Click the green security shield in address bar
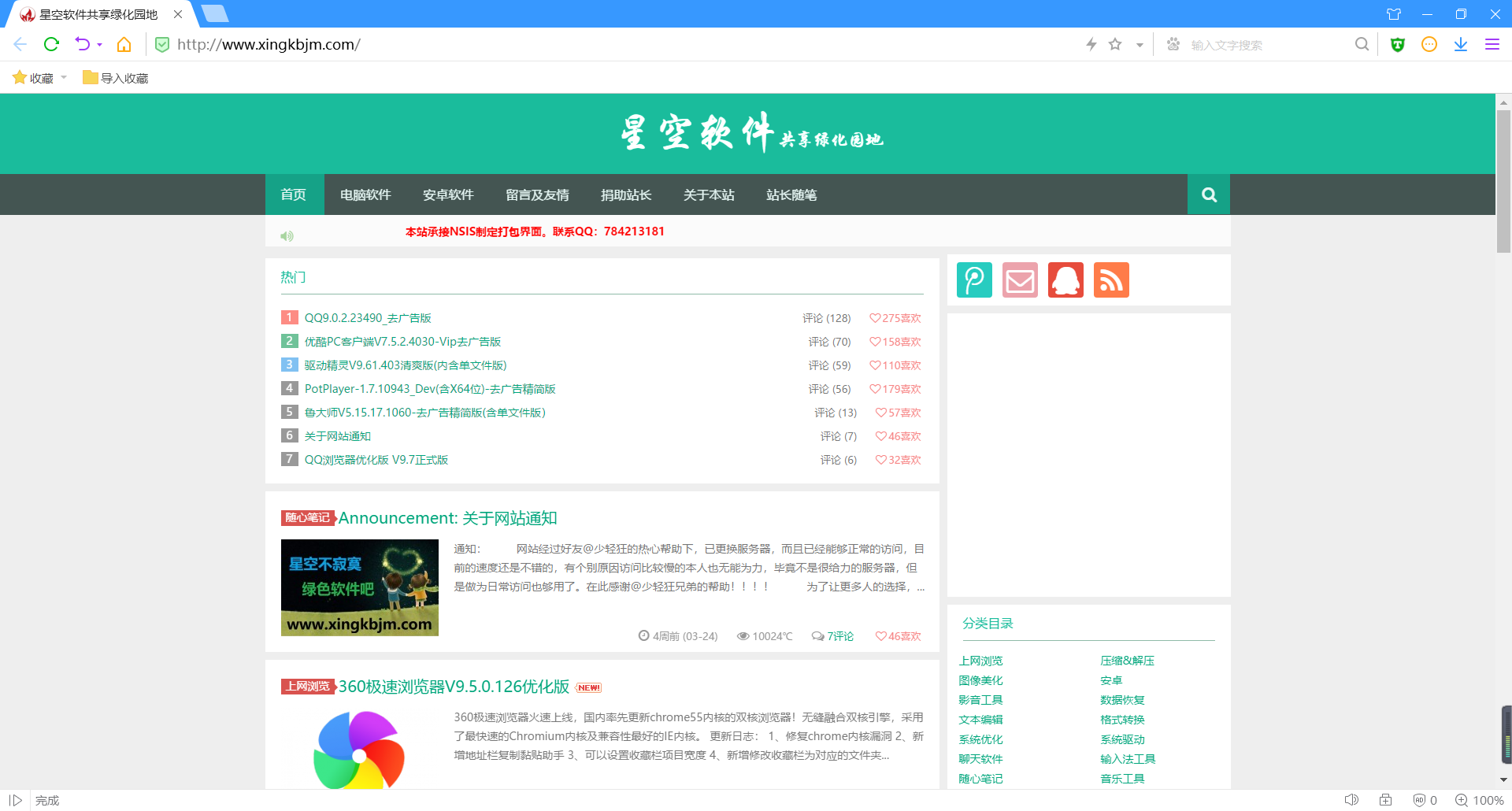This screenshot has width=1512, height=811. 162,45
